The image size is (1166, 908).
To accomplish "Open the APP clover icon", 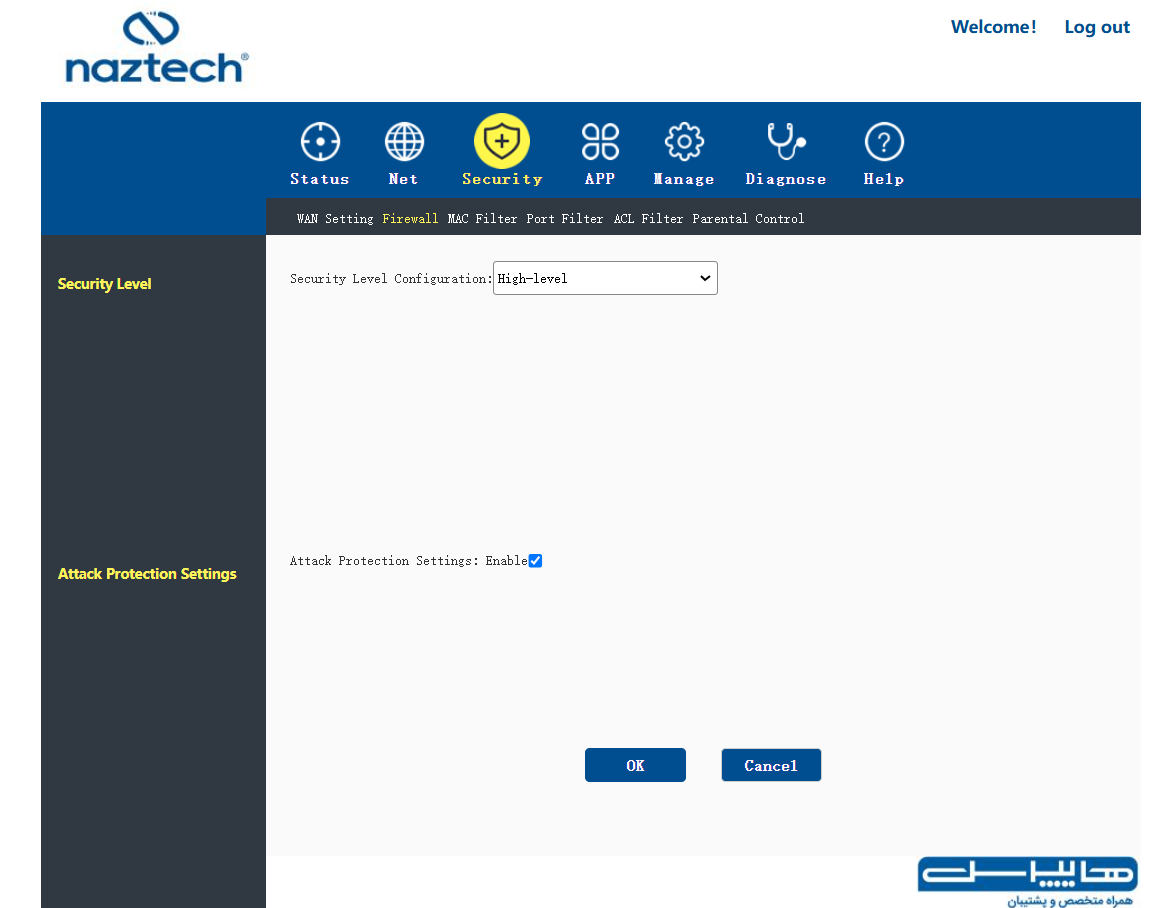I will click(600, 141).
